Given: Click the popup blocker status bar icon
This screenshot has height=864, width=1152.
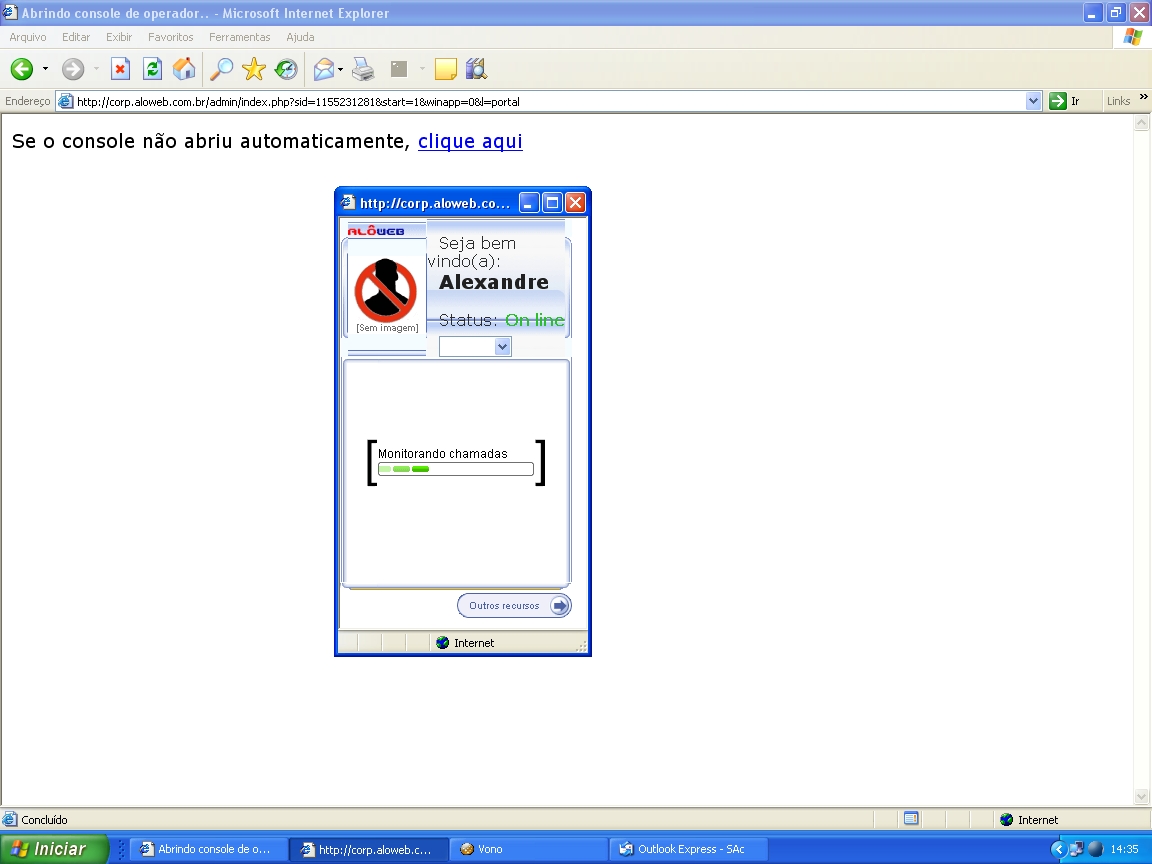Looking at the screenshot, I should point(911,818).
